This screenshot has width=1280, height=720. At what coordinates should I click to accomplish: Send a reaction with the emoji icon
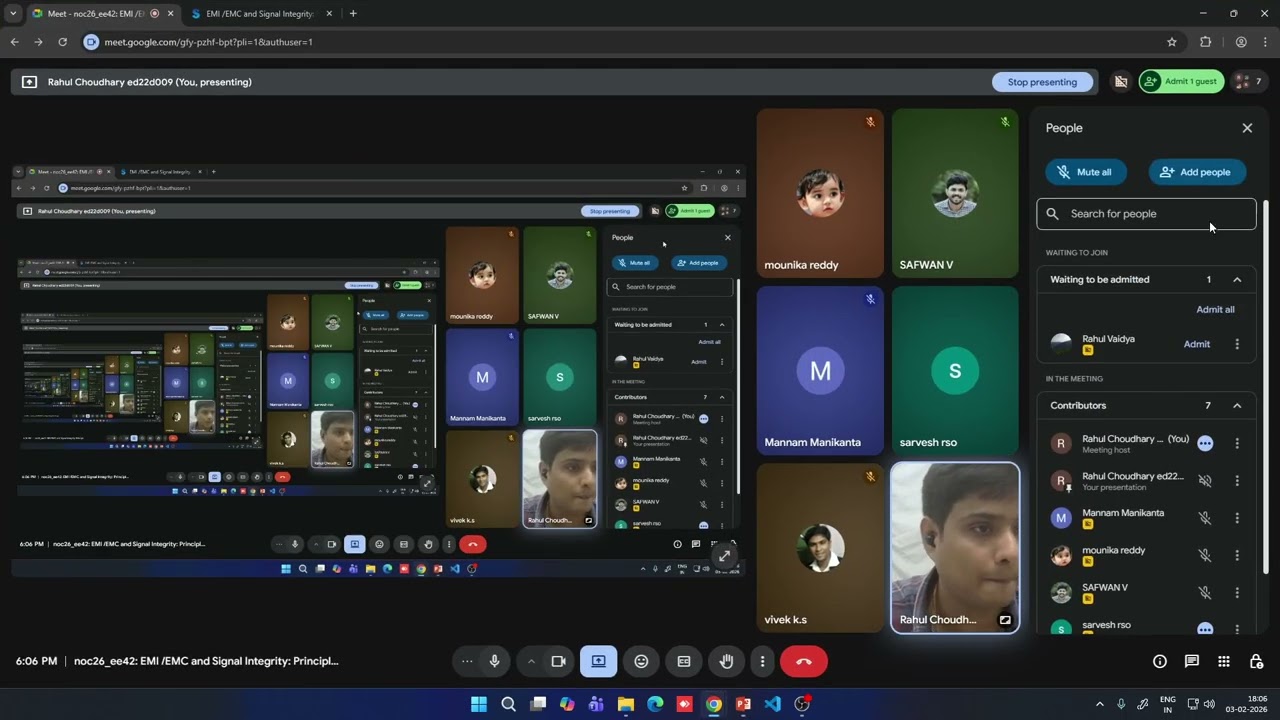[x=641, y=661]
